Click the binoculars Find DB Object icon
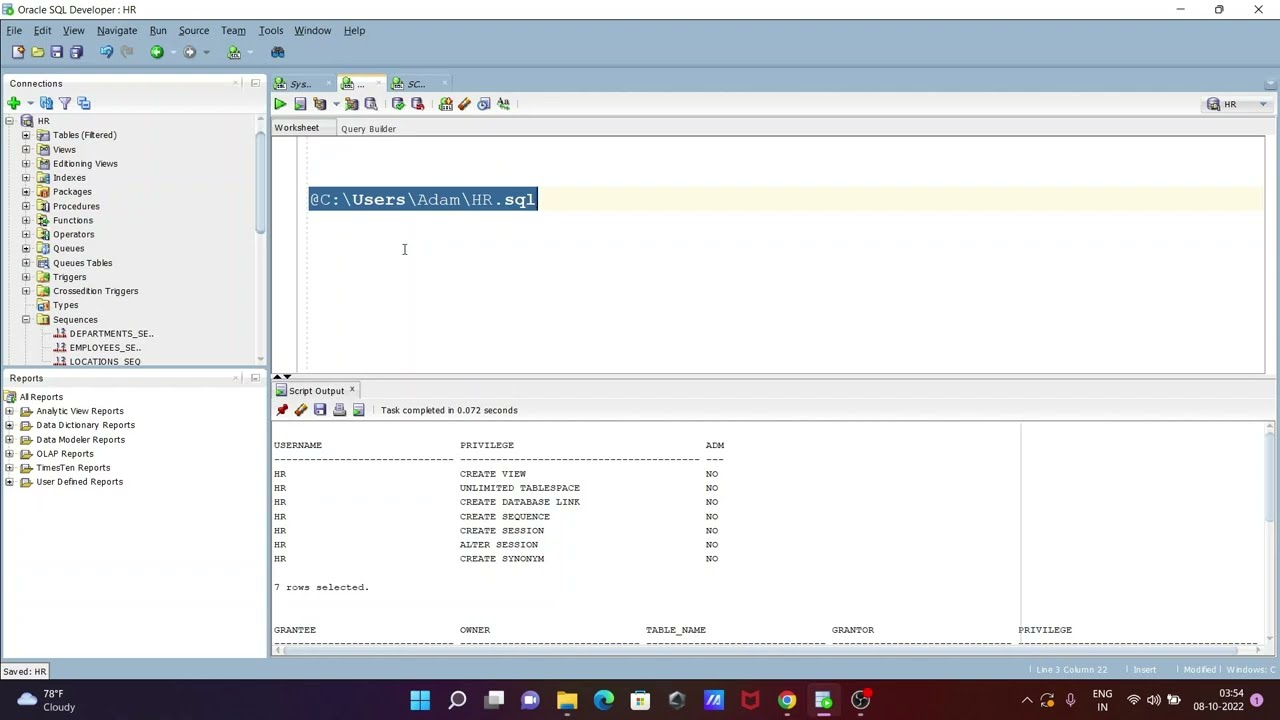The image size is (1280, 720). 278,52
